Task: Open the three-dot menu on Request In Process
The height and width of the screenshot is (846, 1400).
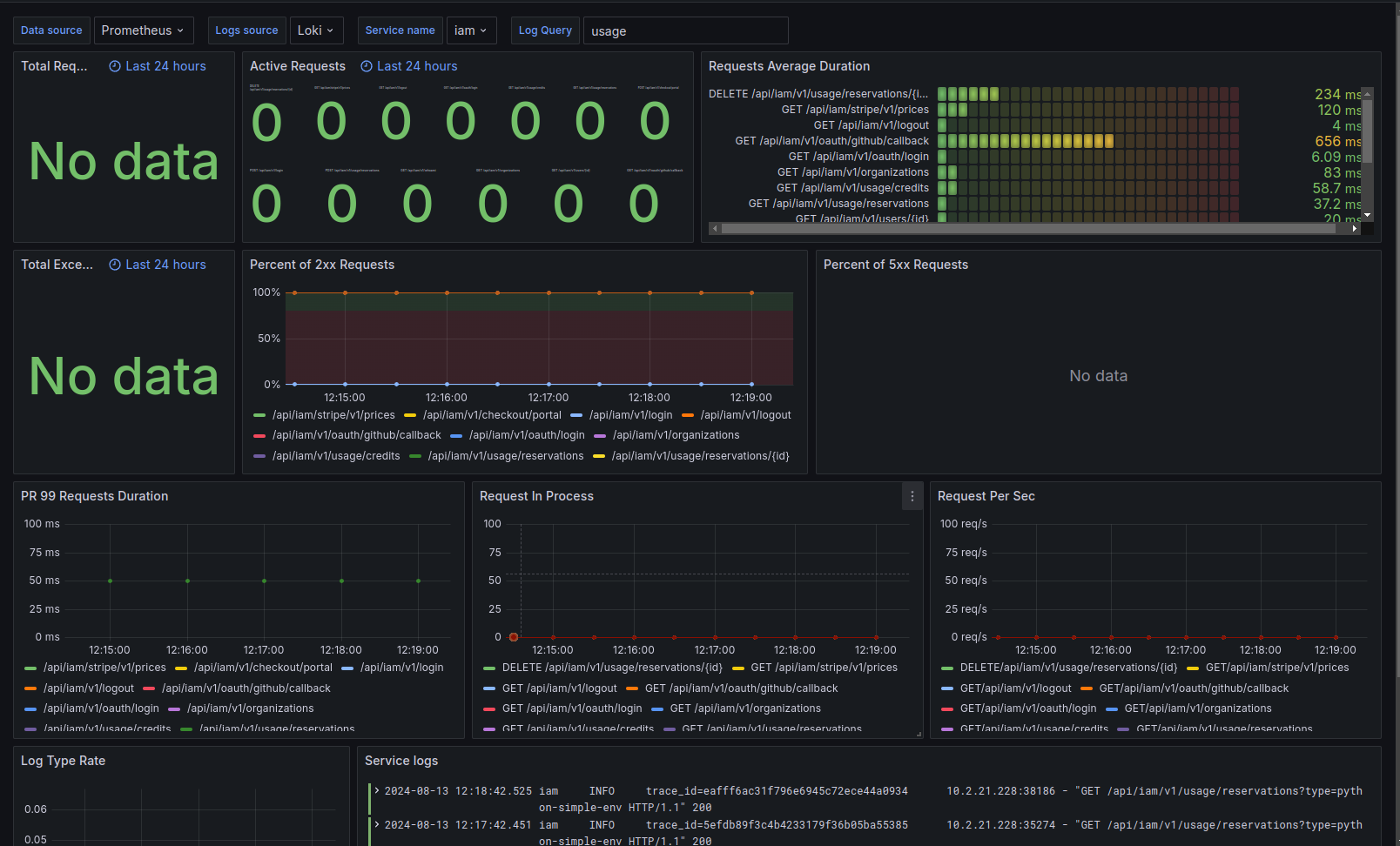Action: [x=912, y=496]
